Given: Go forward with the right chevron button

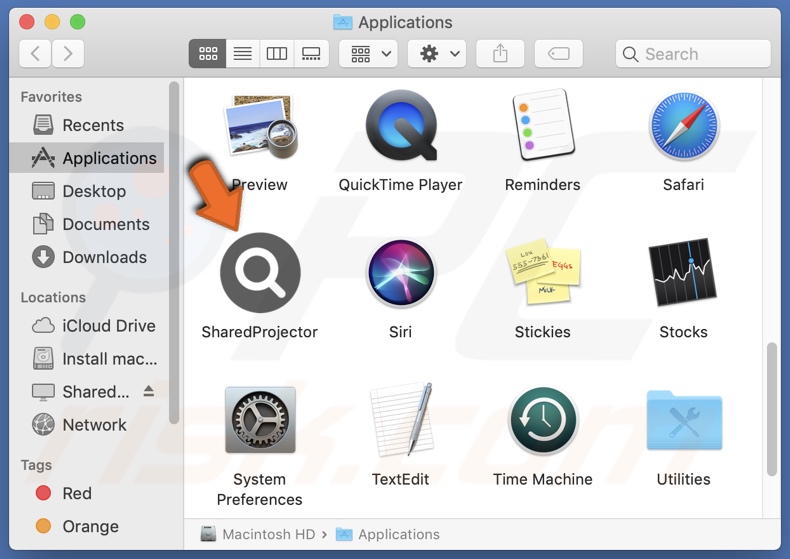Looking at the screenshot, I should pos(68,53).
